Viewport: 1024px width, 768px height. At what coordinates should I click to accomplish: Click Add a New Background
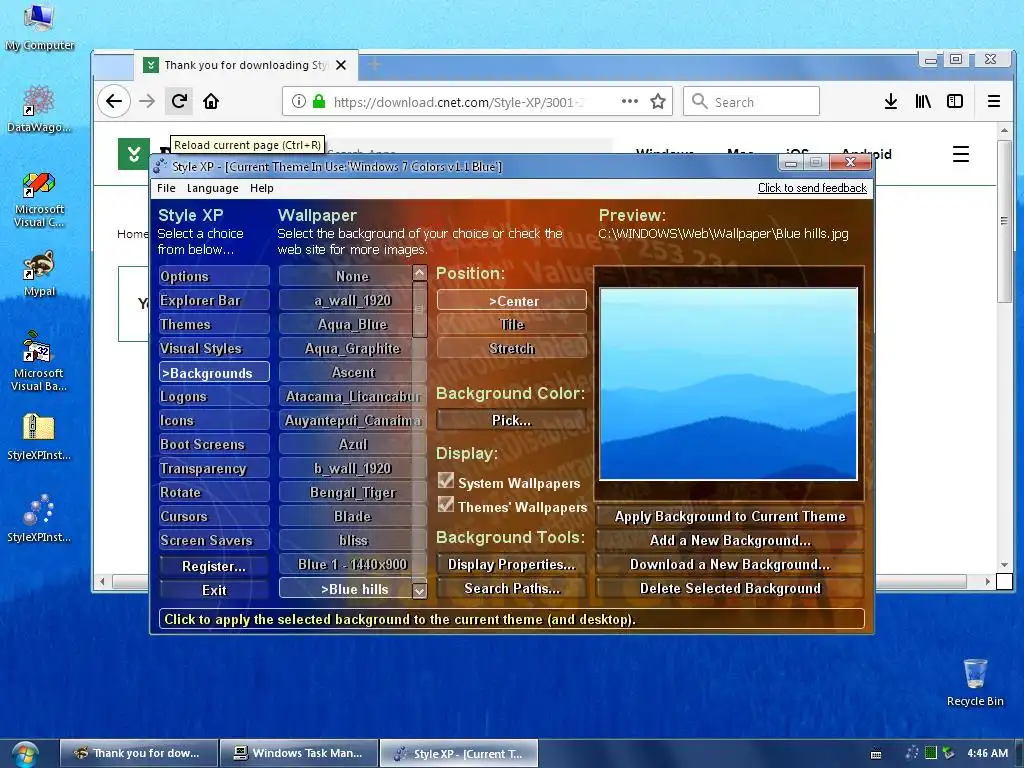[x=730, y=541]
